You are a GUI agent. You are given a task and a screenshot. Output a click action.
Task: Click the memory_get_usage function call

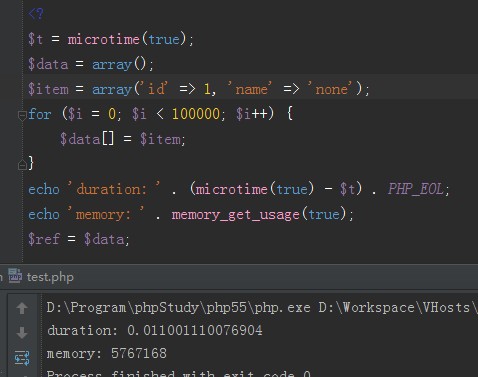(x=235, y=214)
